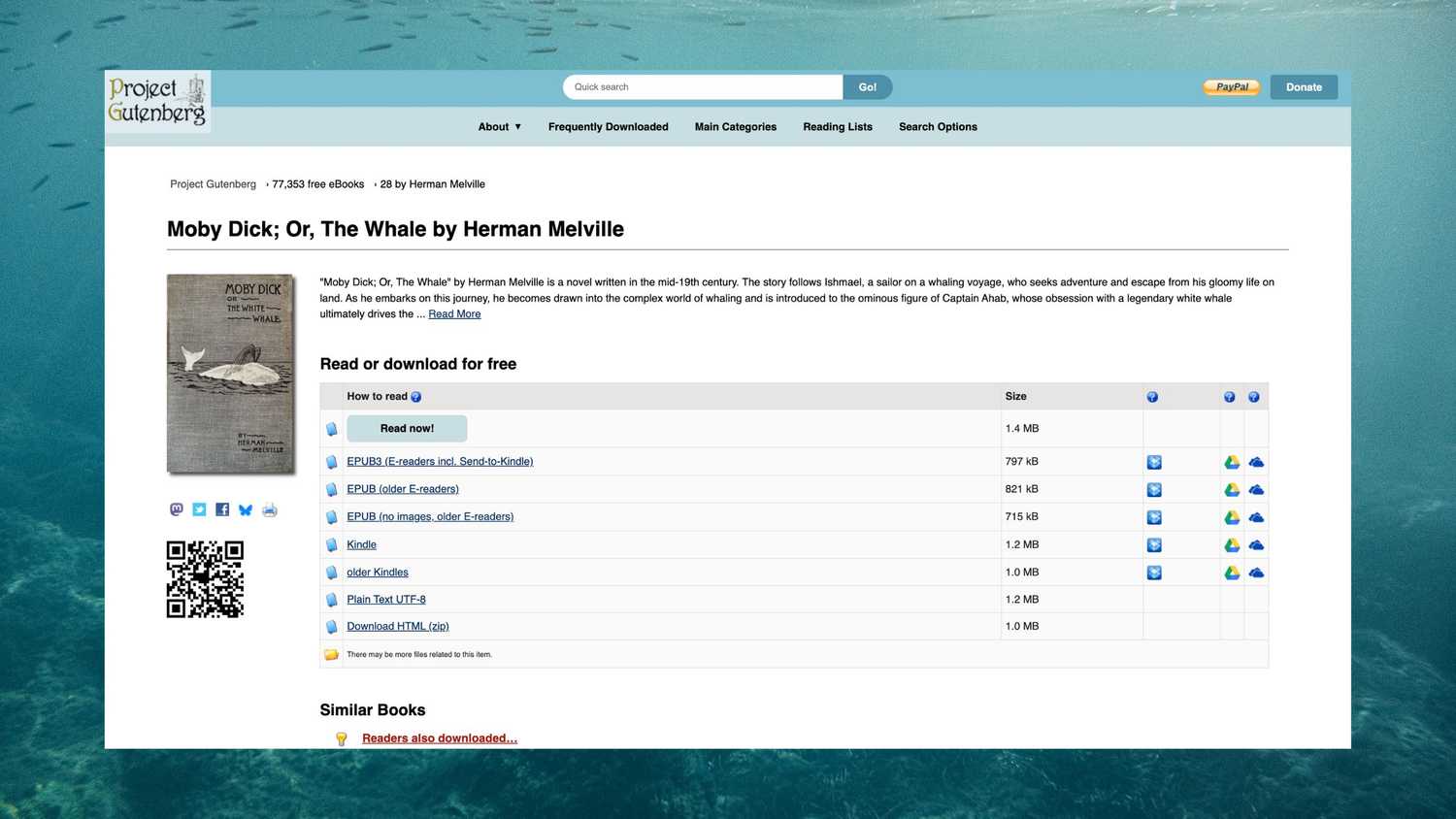Share the book on Mastodon

(x=176, y=508)
